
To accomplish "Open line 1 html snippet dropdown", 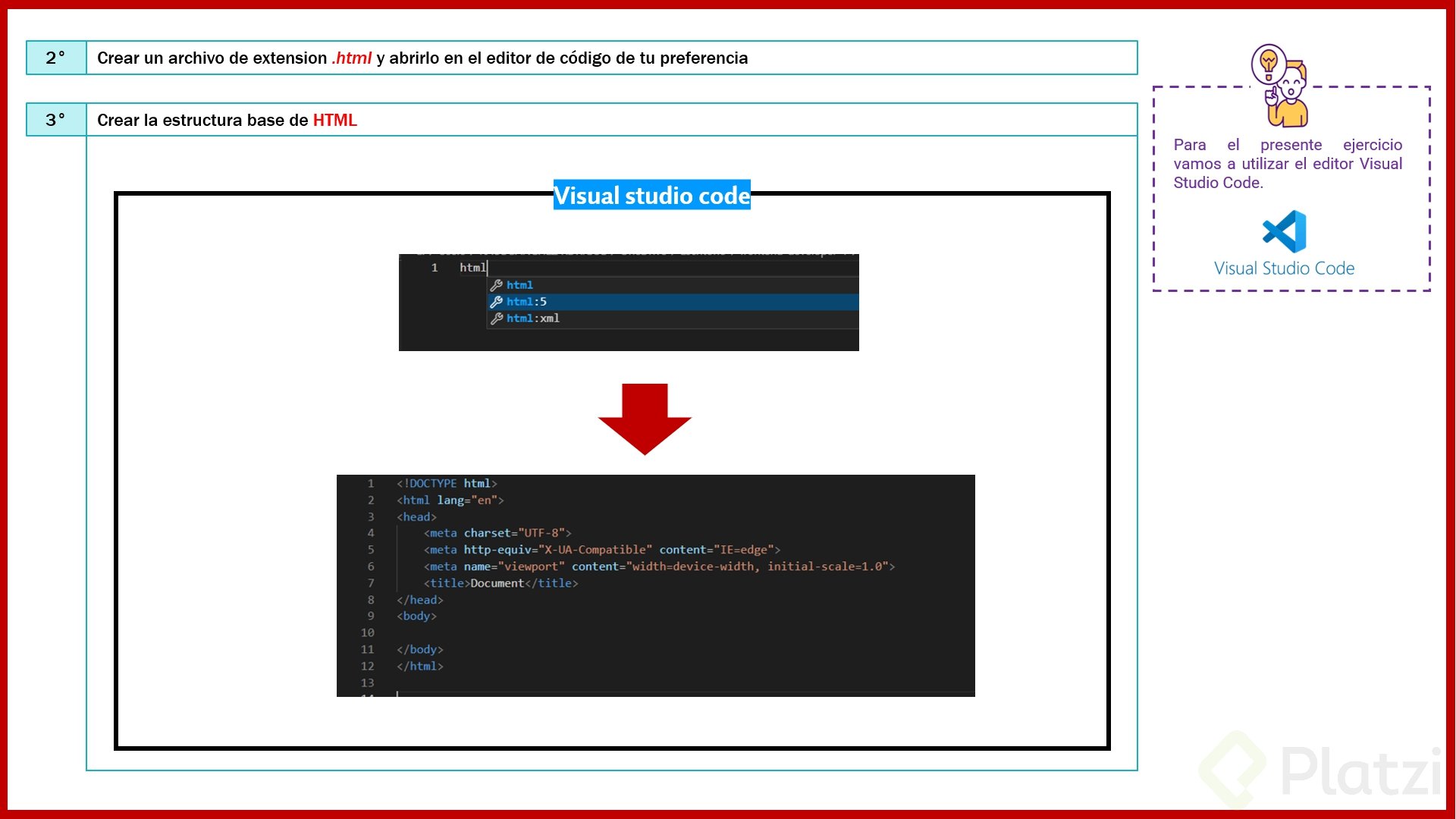I will [473, 267].
